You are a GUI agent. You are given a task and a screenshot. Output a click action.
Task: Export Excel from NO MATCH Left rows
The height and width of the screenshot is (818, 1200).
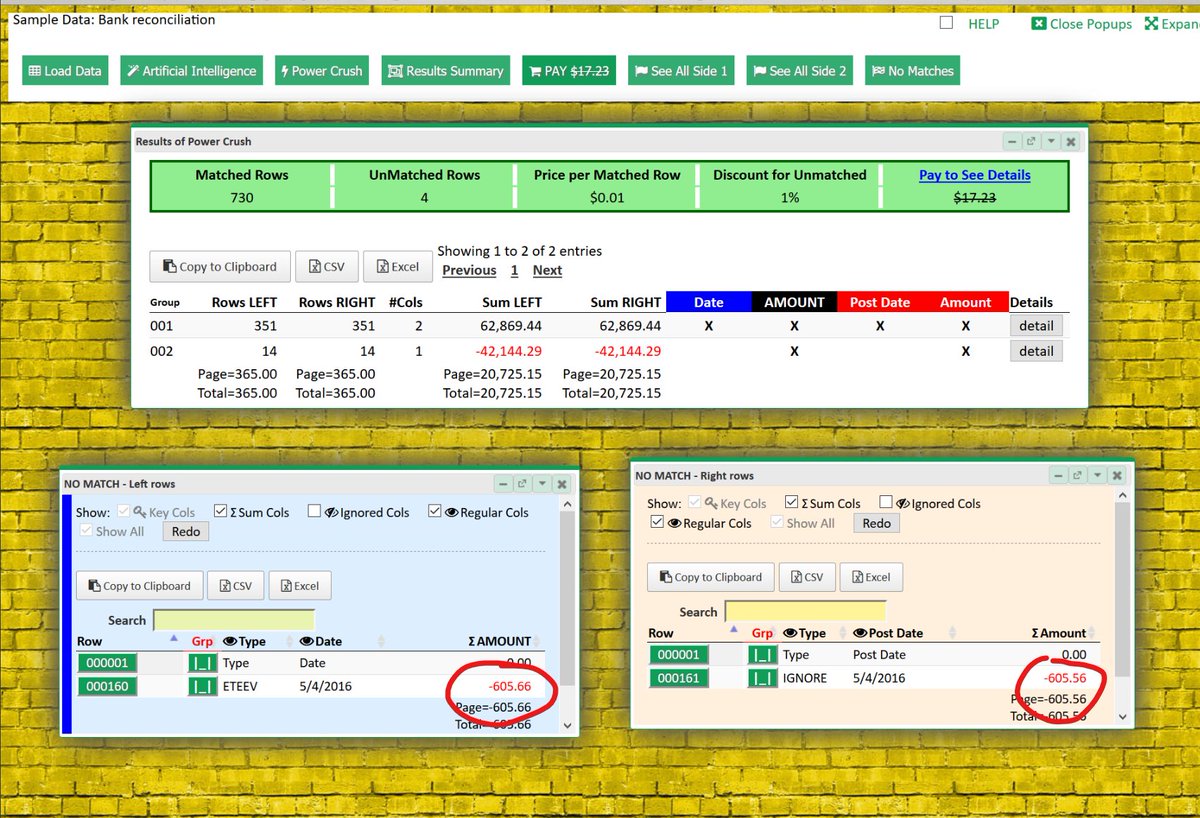click(300, 586)
